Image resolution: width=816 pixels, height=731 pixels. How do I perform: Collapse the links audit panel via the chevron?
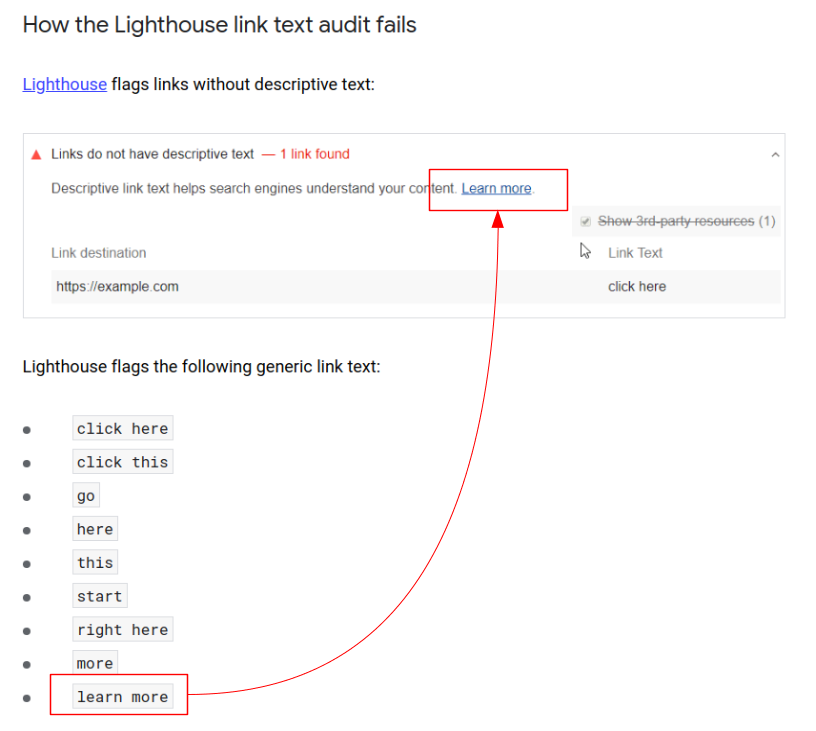pyautogui.click(x=775, y=154)
